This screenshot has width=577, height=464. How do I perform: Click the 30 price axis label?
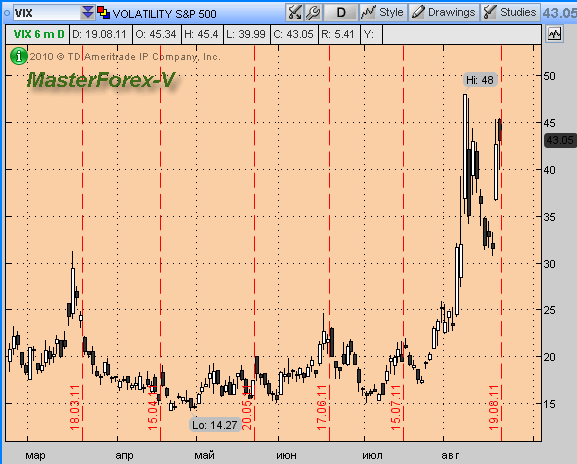549,264
